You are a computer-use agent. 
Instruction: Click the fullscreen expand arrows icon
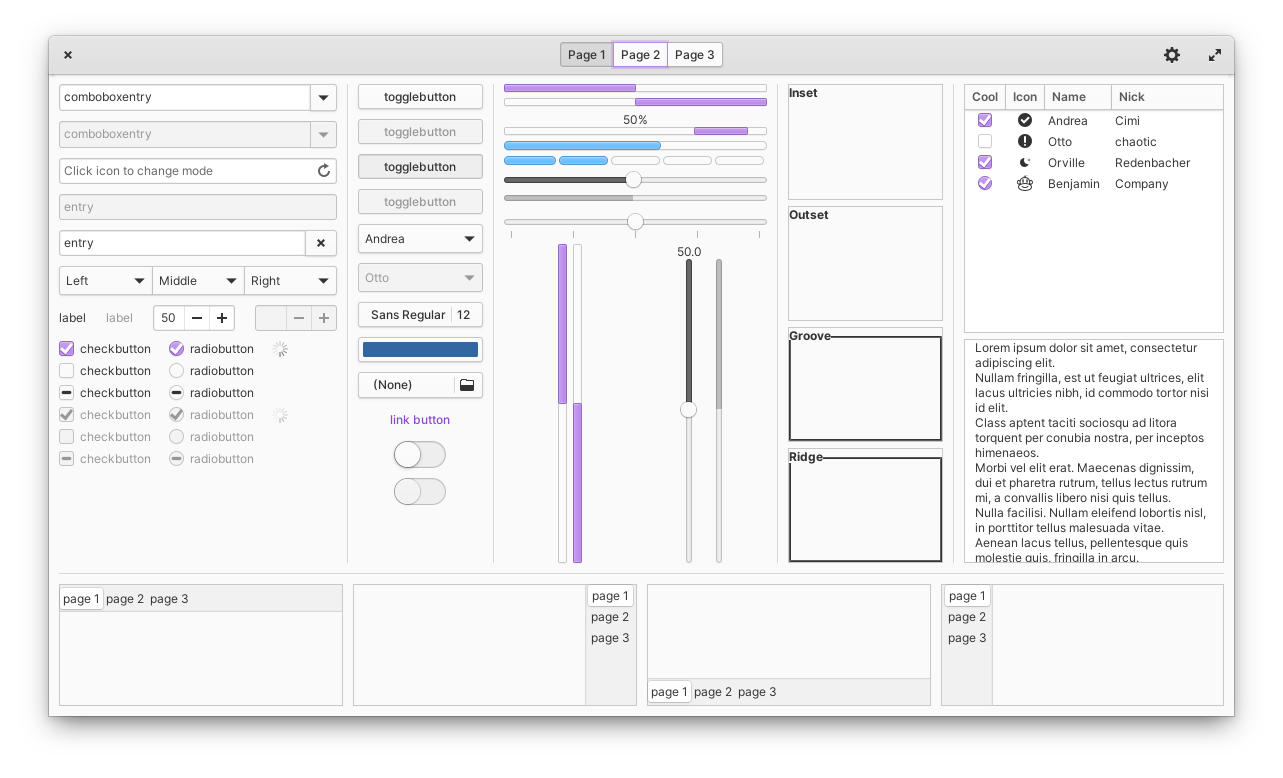[x=1215, y=55]
